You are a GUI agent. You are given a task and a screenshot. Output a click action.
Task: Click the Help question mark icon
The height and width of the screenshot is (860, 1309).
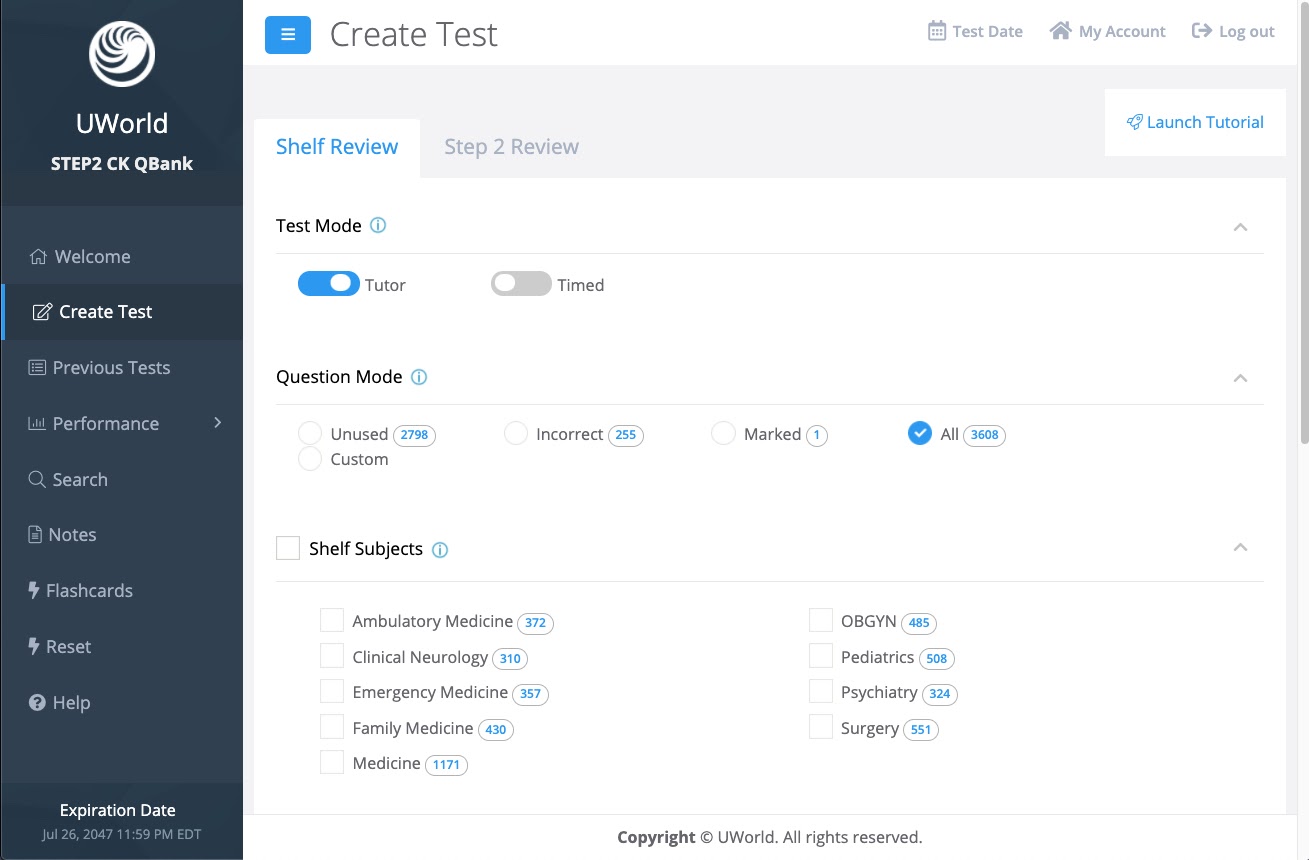click(37, 702)
